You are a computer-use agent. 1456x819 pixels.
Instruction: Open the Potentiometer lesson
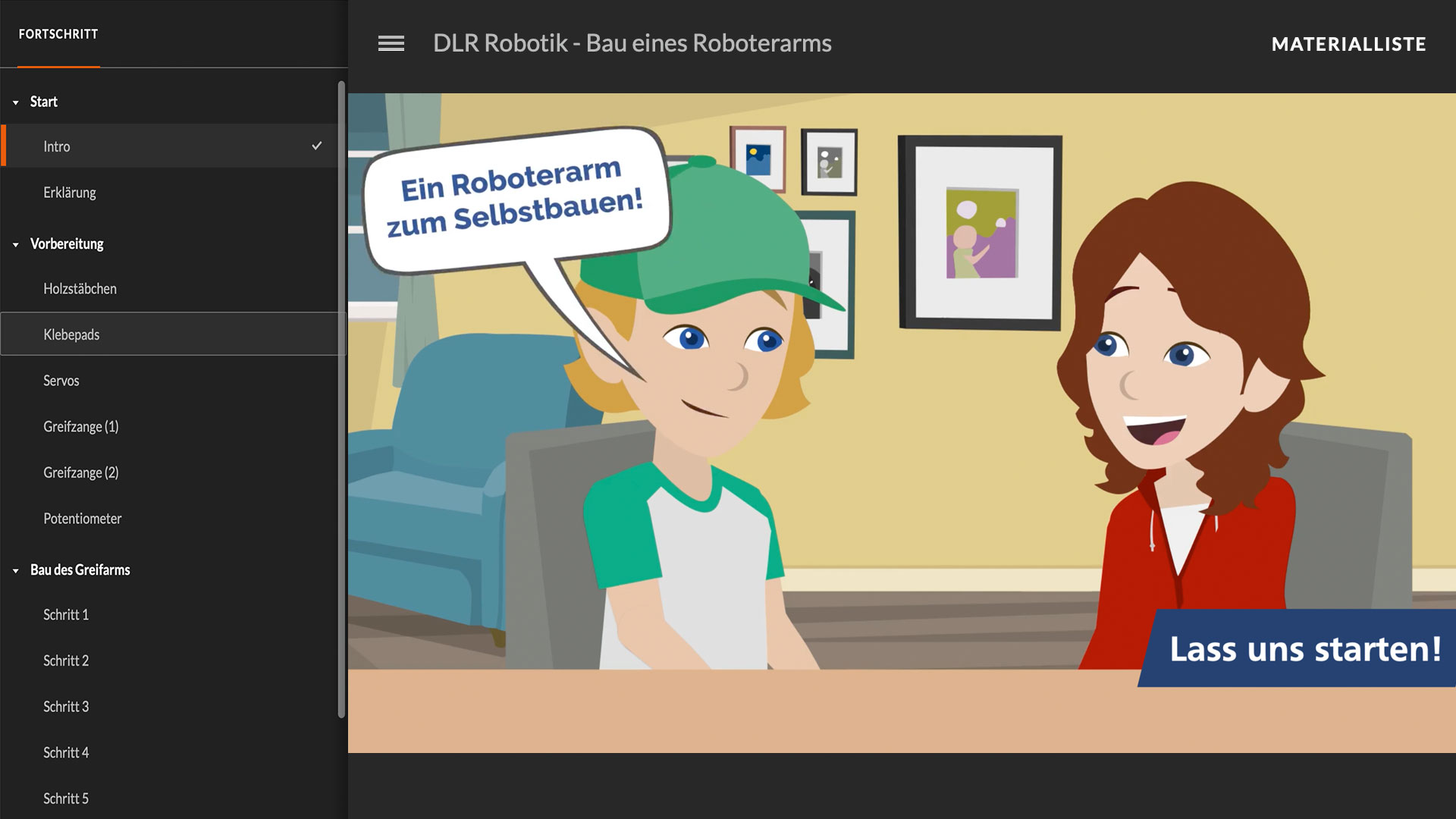(x=83, y=518)
